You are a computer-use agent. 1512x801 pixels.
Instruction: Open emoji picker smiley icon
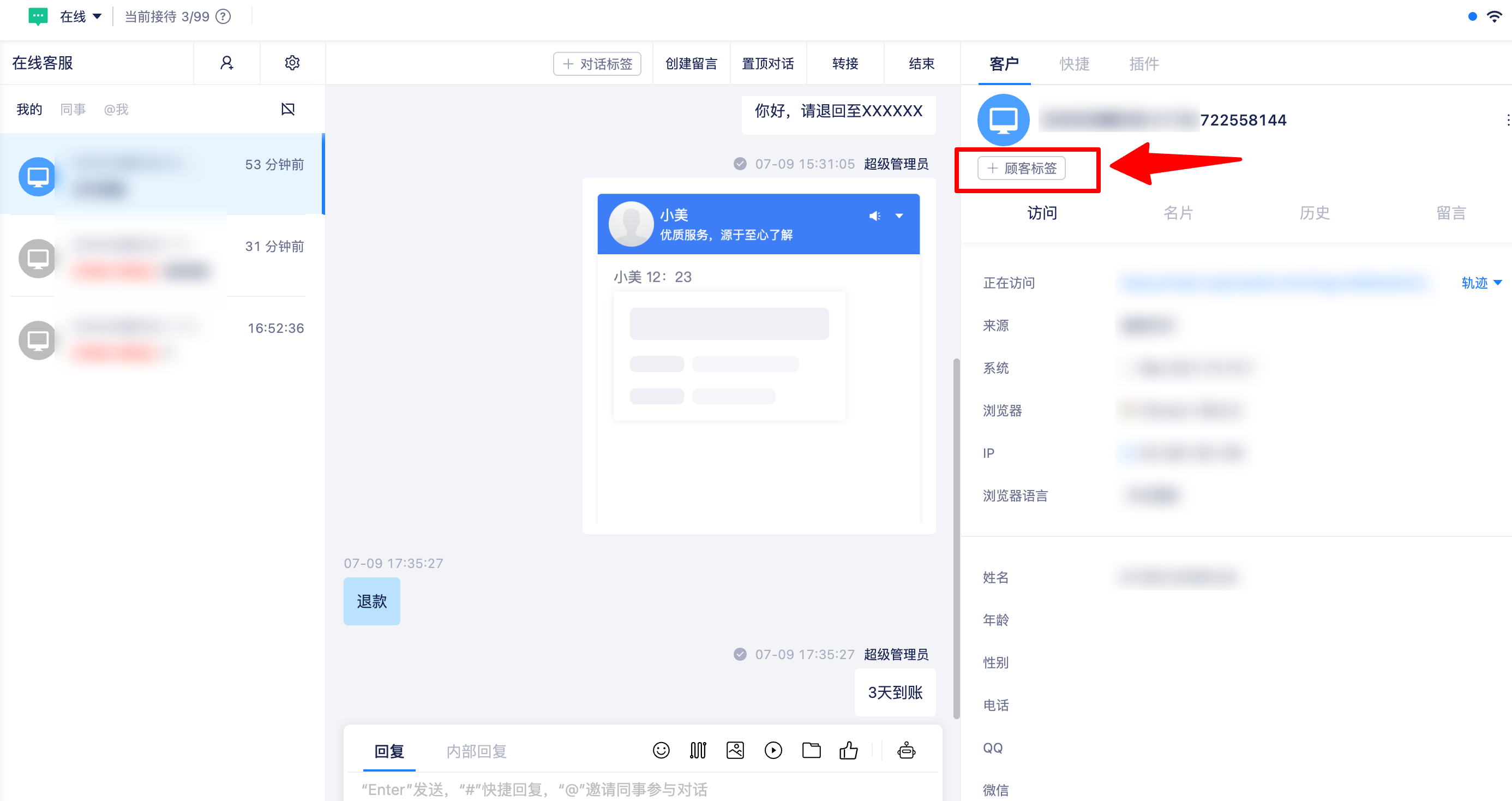point(661,750)
